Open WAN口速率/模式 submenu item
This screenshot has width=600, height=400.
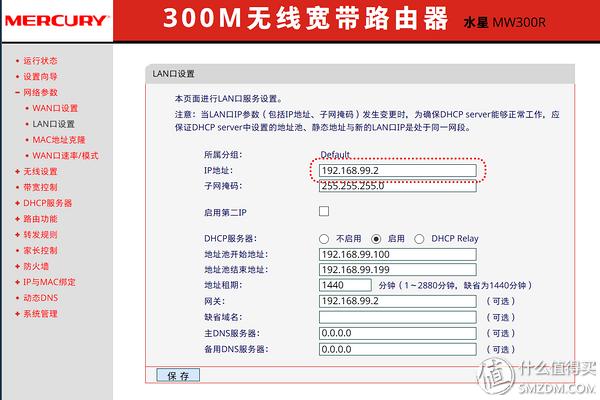[65, 156]
